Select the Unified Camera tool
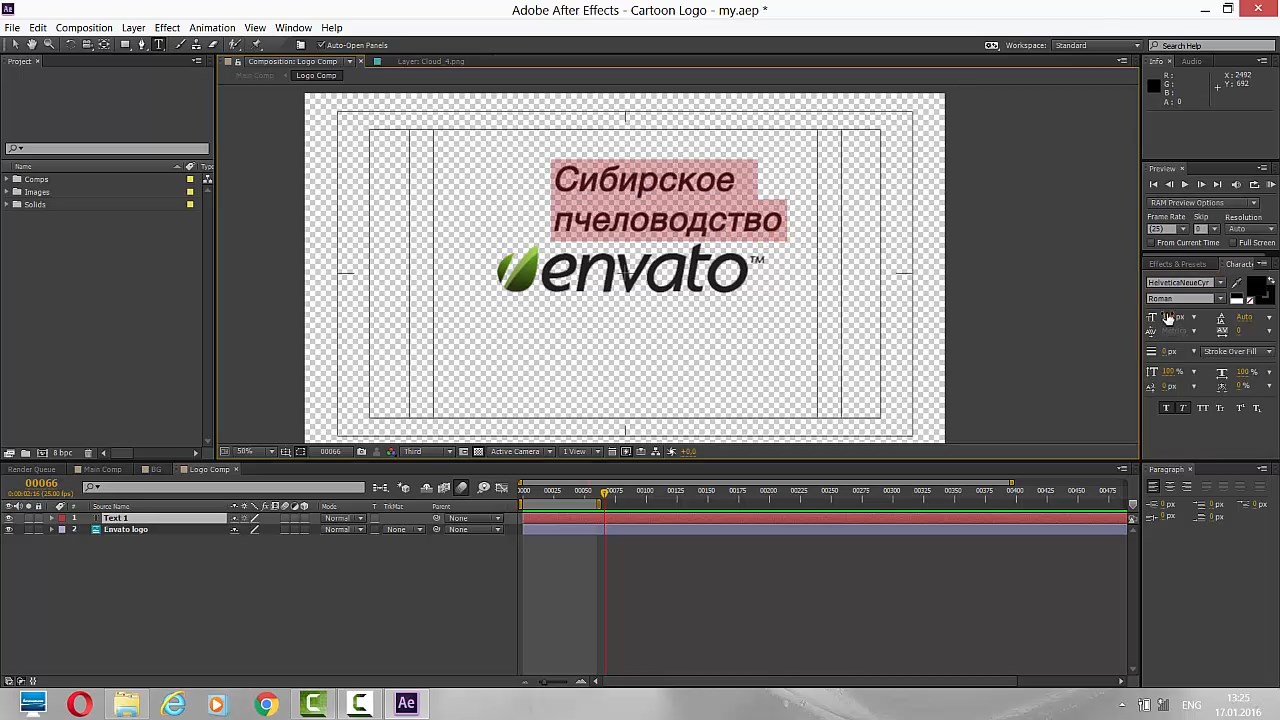This screenshot has height=720, width=1280. pos(87,45)
